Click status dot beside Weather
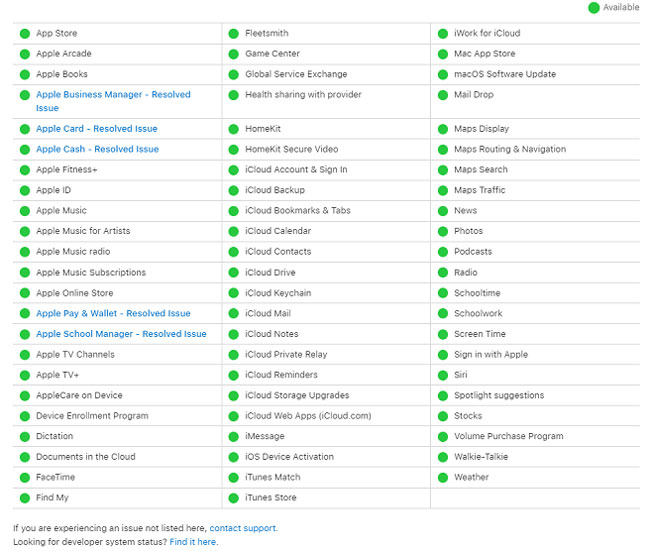Screen dimensions: 650x551 click(x=443, y=478)
